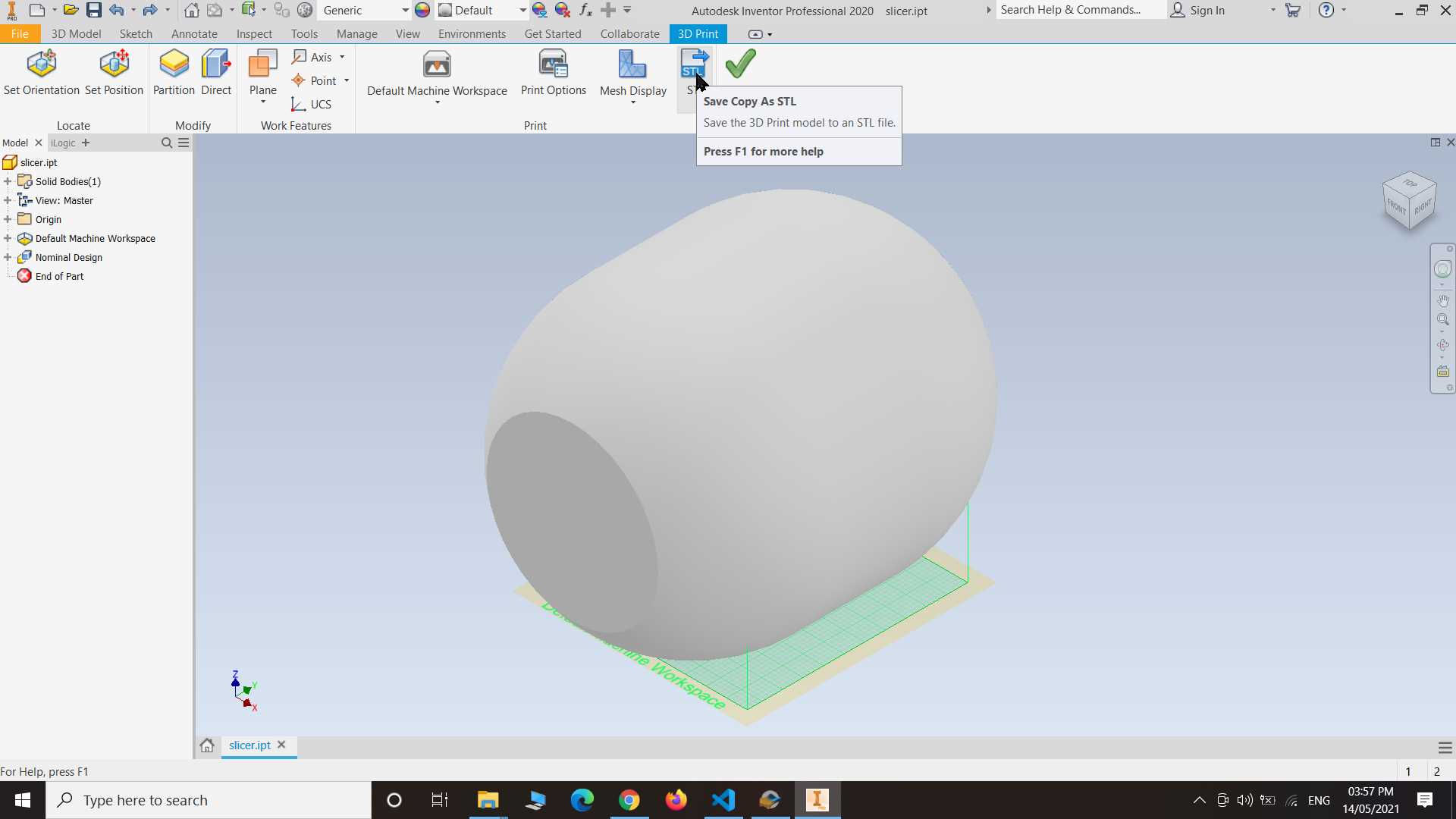Open the Mesh Display dropdown arrow
The height and width of the screenshot is (819, 1456).
(633, 102)
